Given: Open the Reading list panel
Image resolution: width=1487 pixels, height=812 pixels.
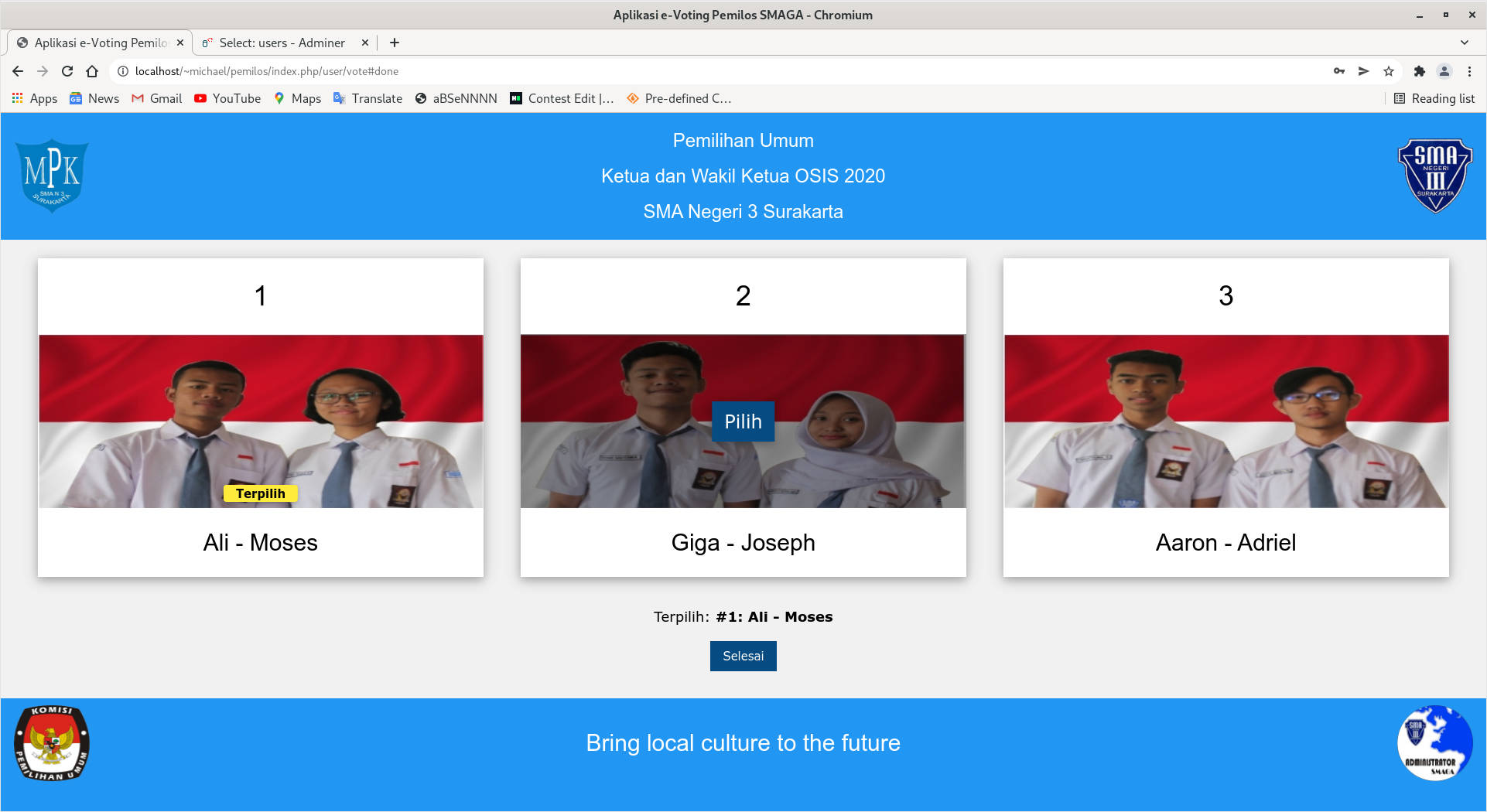Looking at the screenshot, I should click(1434, 98).
